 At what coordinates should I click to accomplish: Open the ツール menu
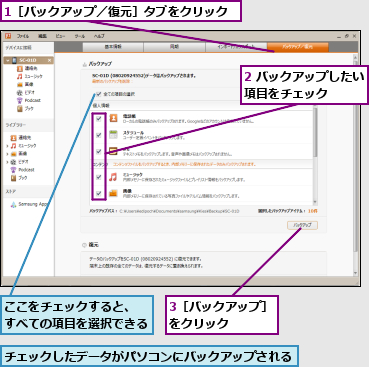80,36
